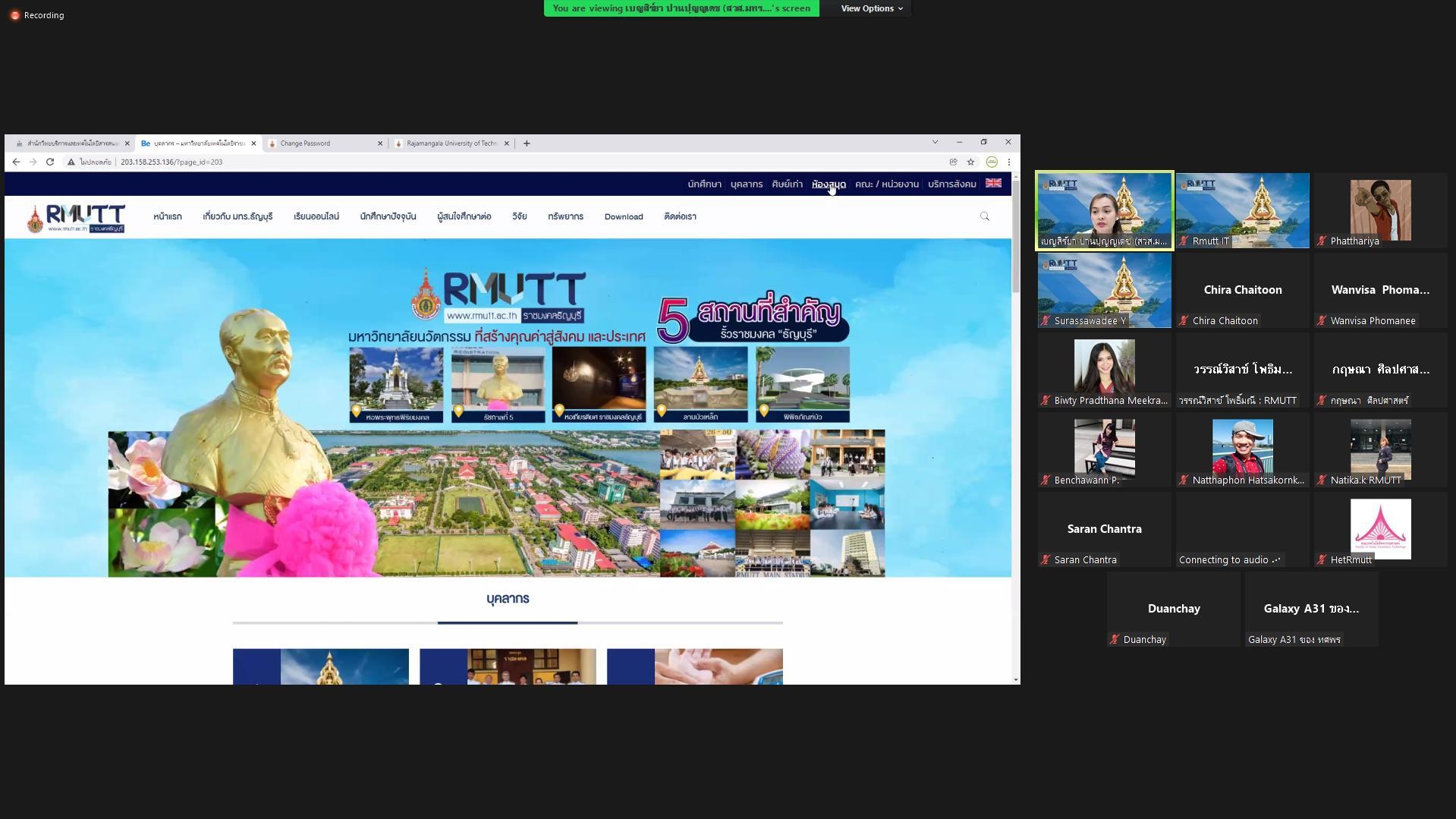Open the Download menu item
1456x819 pixels.
pos(624,217)
